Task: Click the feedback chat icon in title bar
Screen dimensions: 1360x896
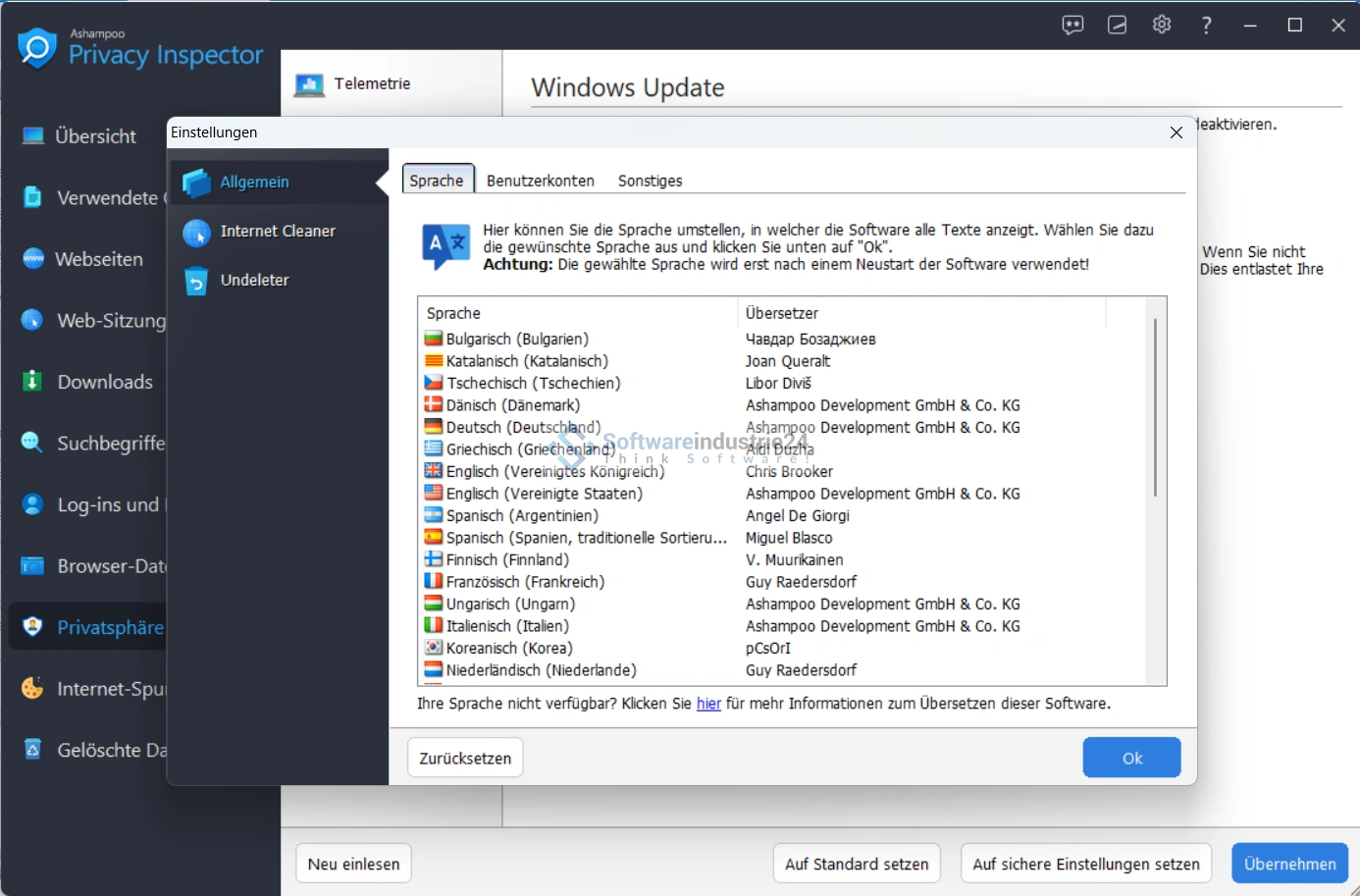Action: pos(1072,26)
